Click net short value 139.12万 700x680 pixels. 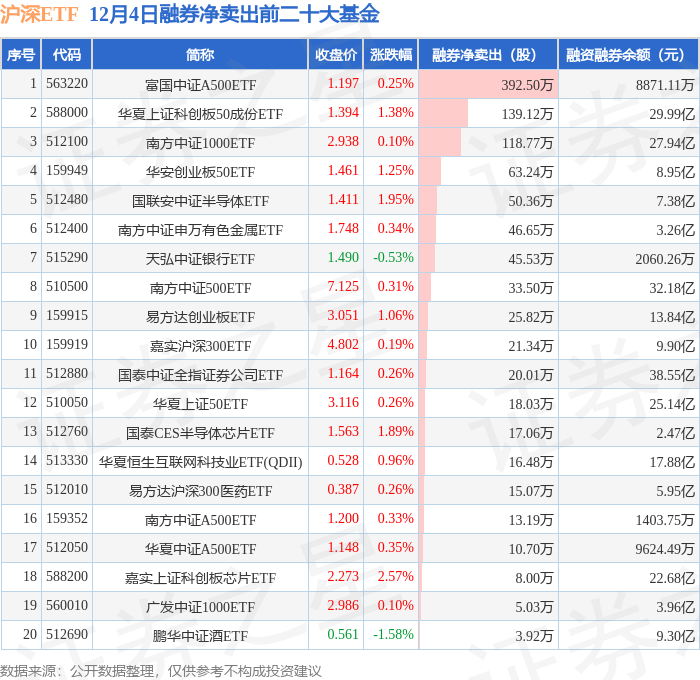point(527,114)
